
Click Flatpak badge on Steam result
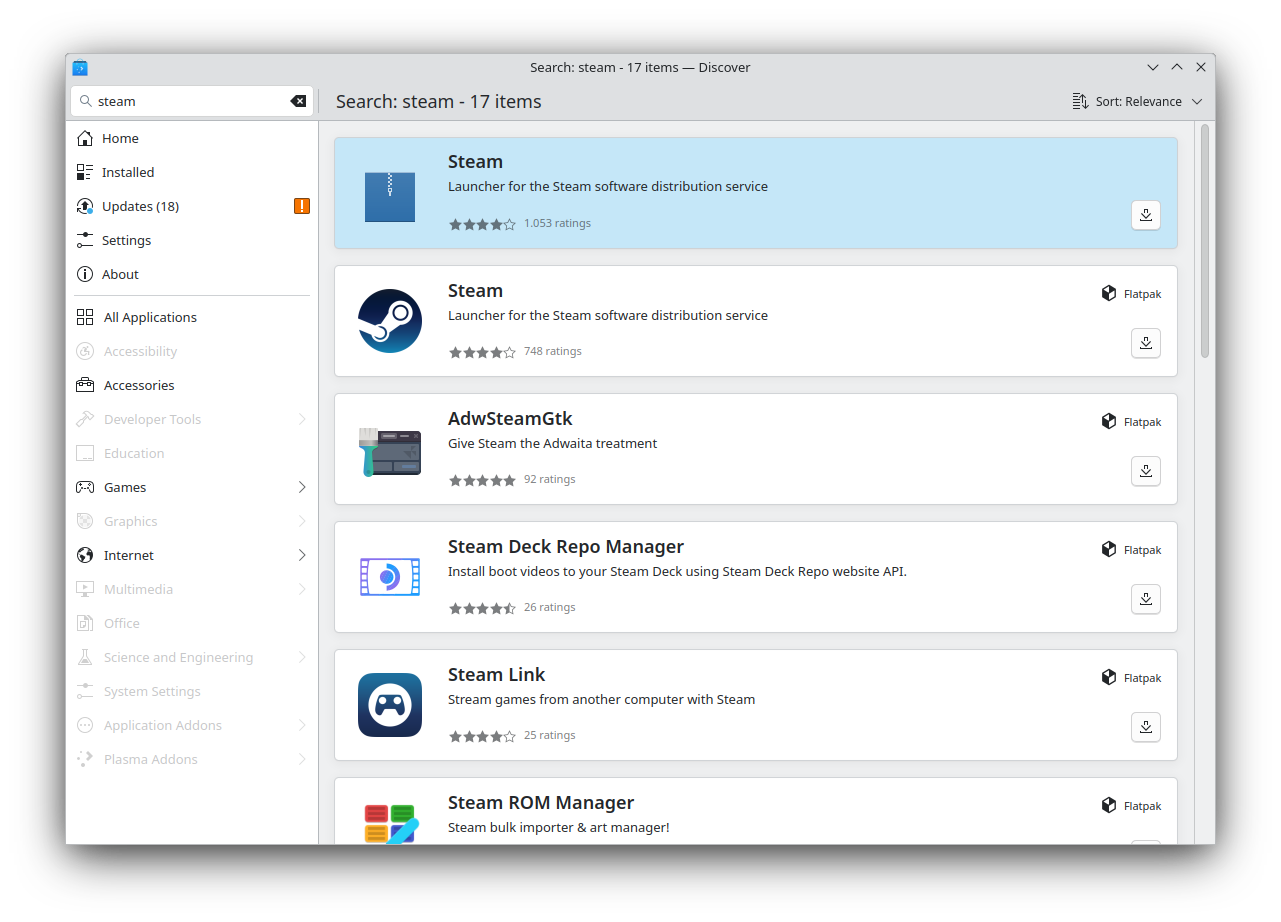click(x=1131, y=294)
